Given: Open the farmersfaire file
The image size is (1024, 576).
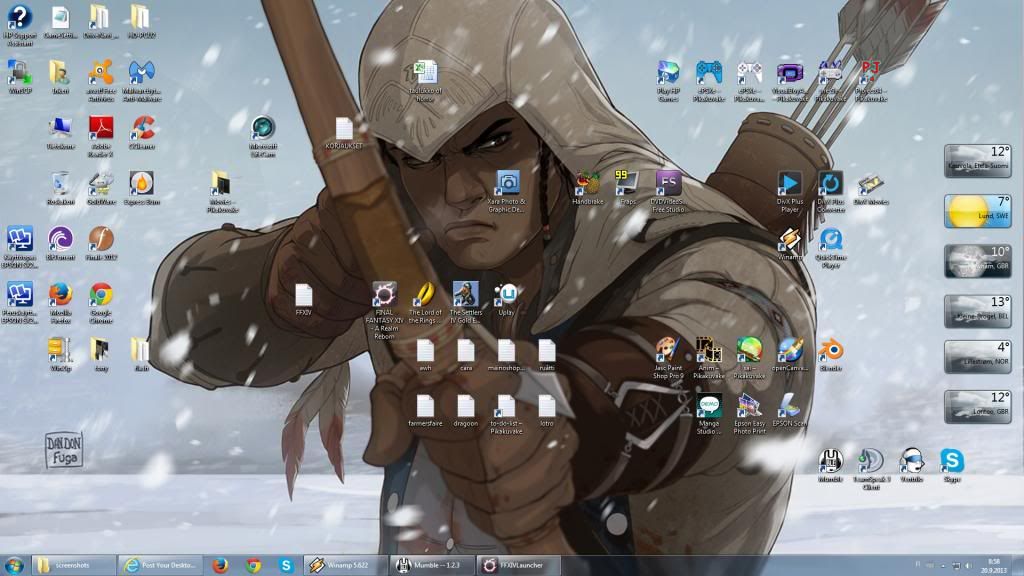Looking at the screenshot, I should [x=424, y=410].
